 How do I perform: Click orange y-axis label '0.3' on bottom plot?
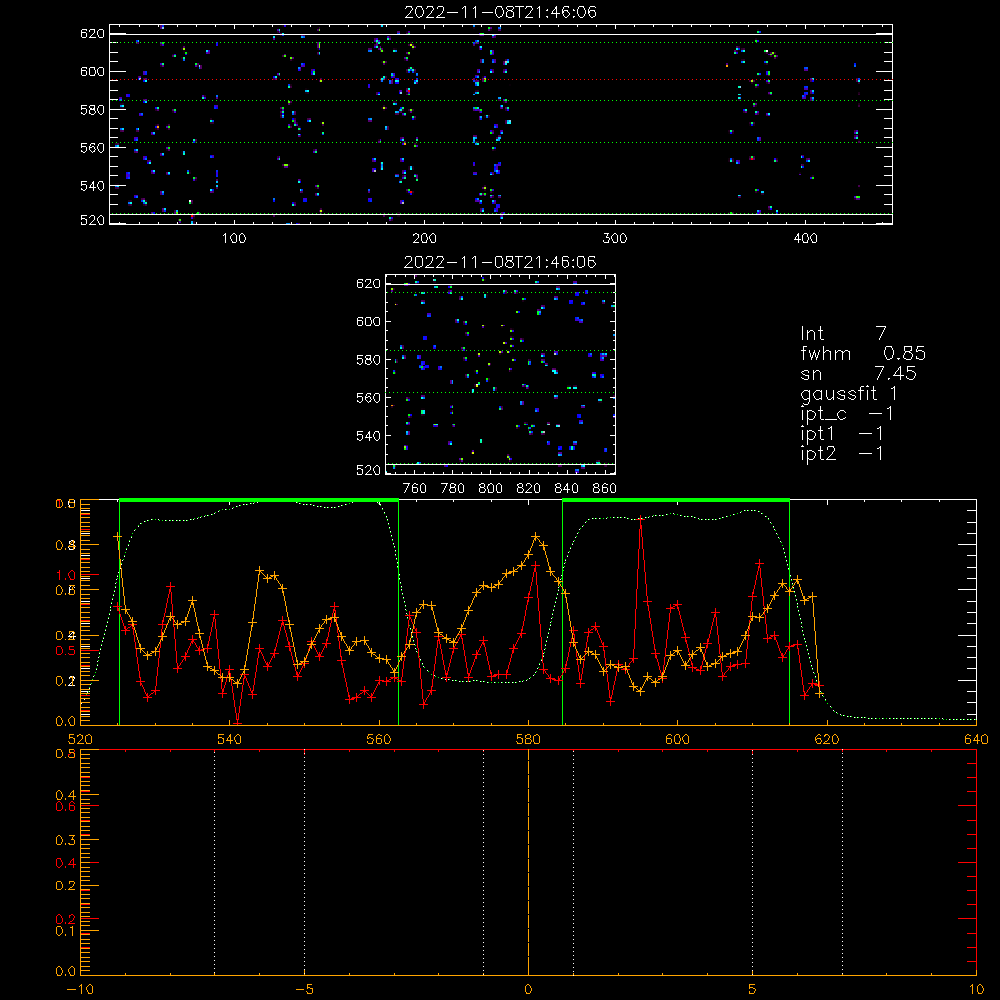tap(66, 841)
